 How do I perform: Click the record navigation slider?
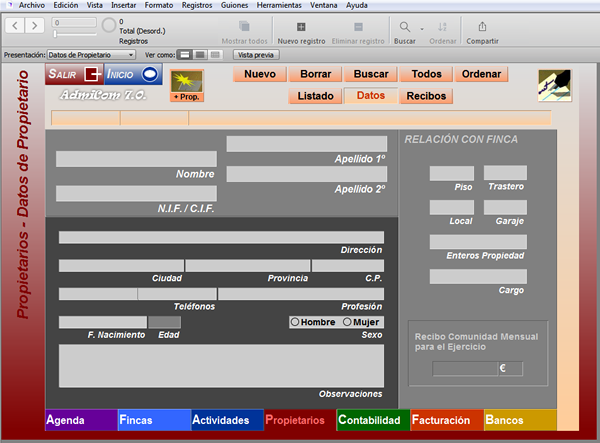click(75, 34)
